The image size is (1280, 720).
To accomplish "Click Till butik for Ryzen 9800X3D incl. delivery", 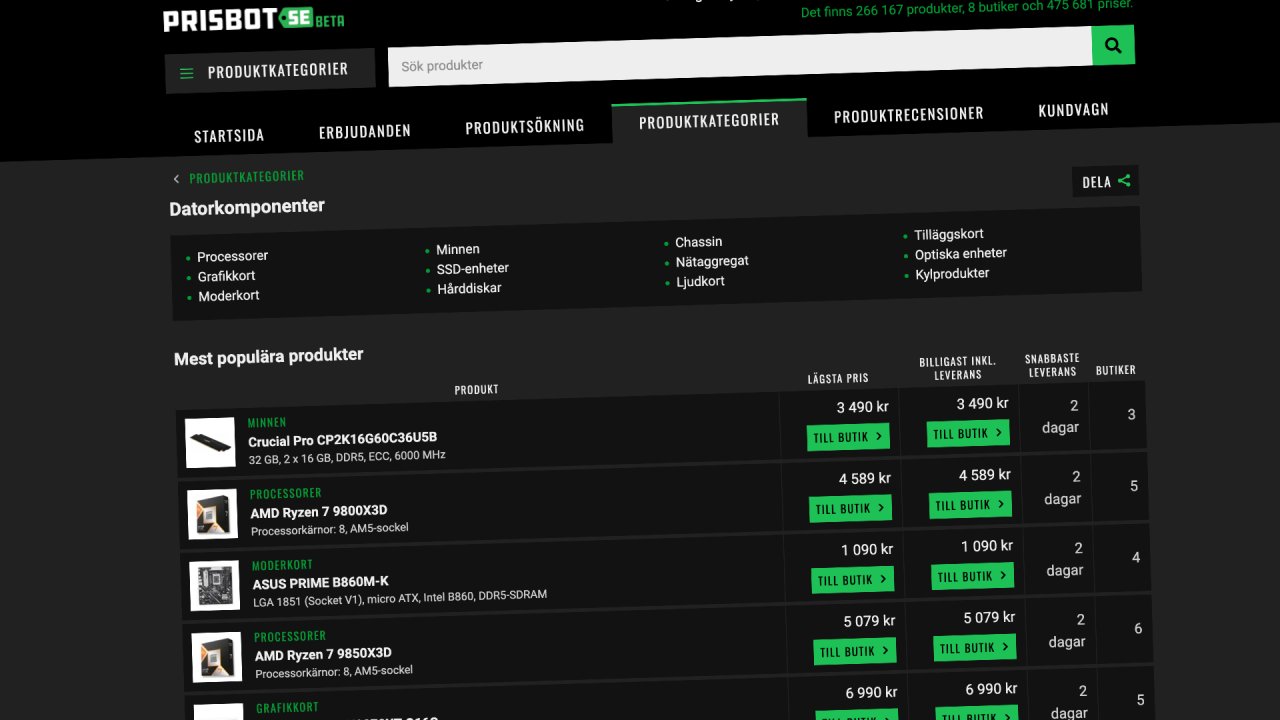I will point(971,505).
